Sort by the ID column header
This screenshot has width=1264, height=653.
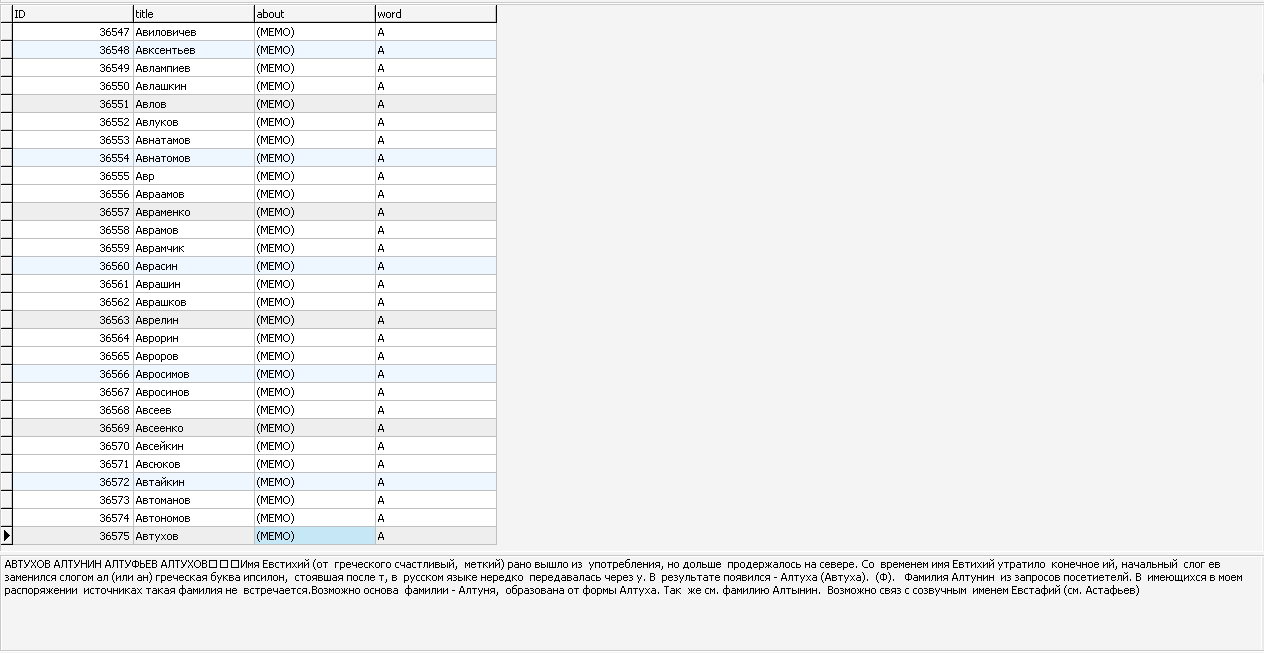click(x=72, y=14)
